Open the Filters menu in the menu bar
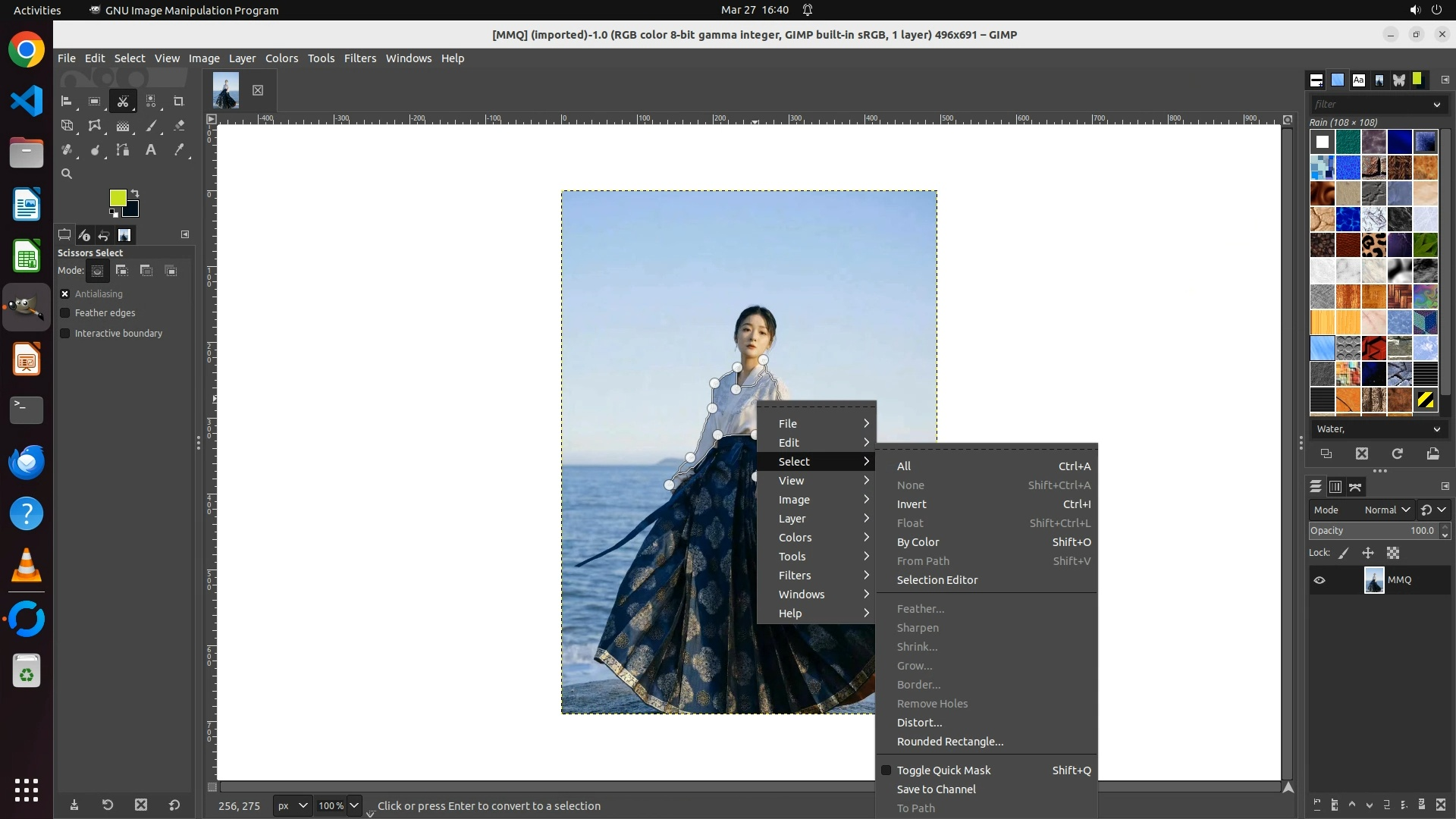 coord(359,58)
